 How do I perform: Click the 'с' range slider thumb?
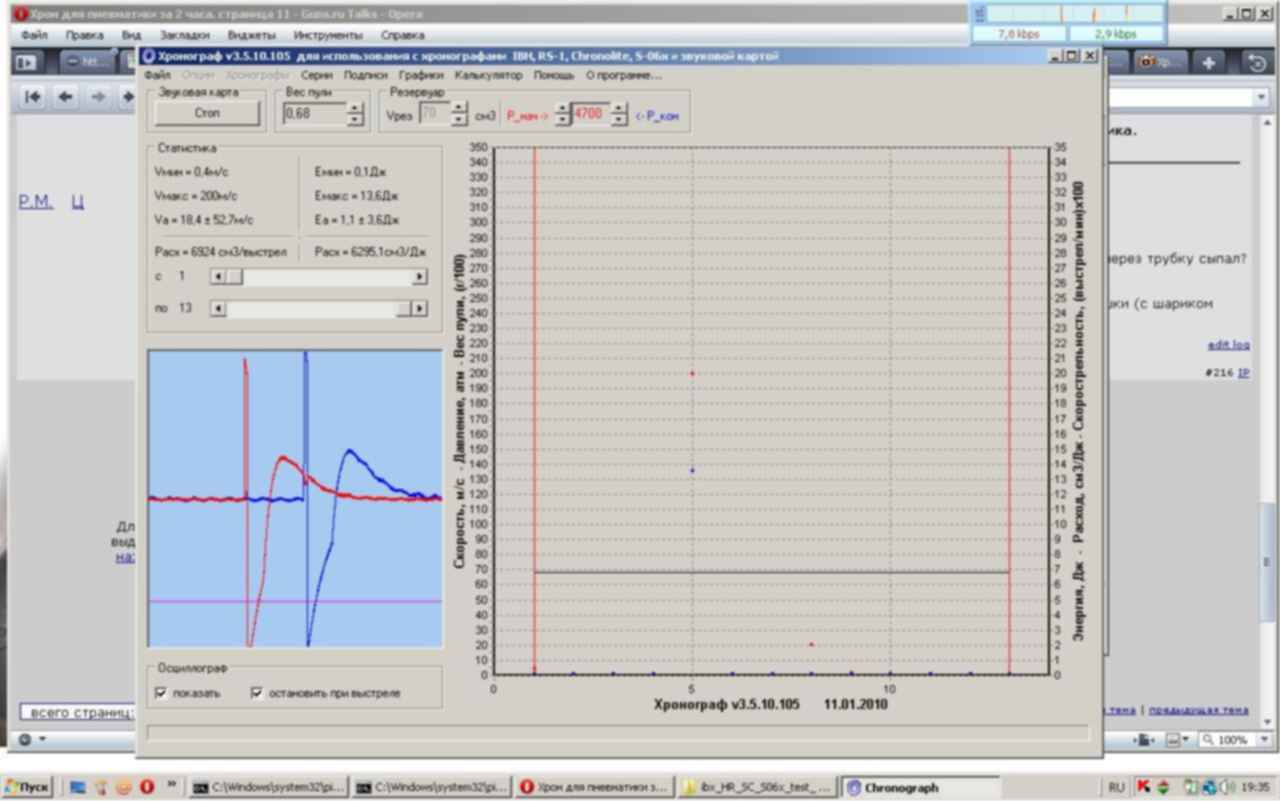pos(234,276)
